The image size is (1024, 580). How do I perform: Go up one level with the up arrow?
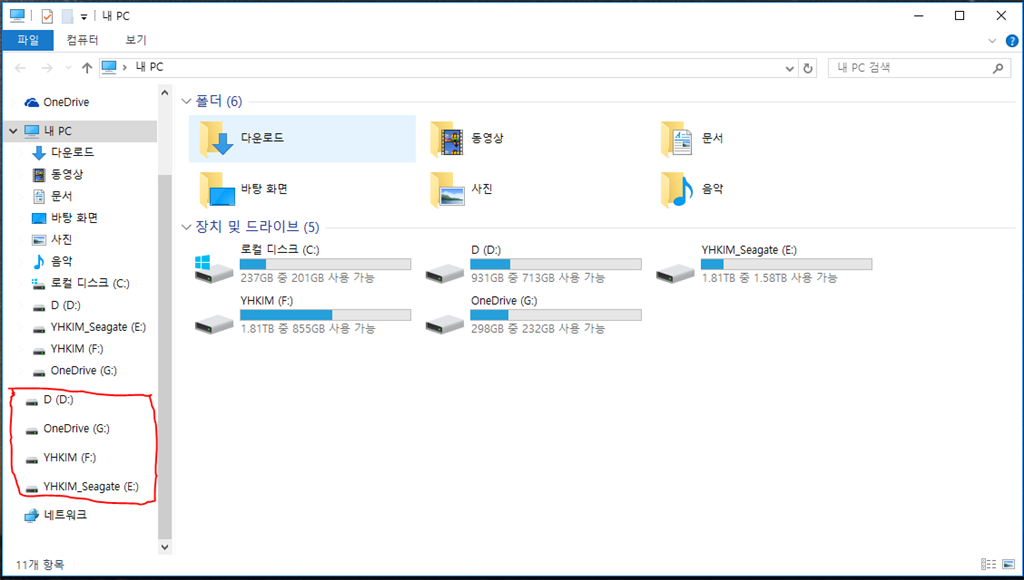87,68
